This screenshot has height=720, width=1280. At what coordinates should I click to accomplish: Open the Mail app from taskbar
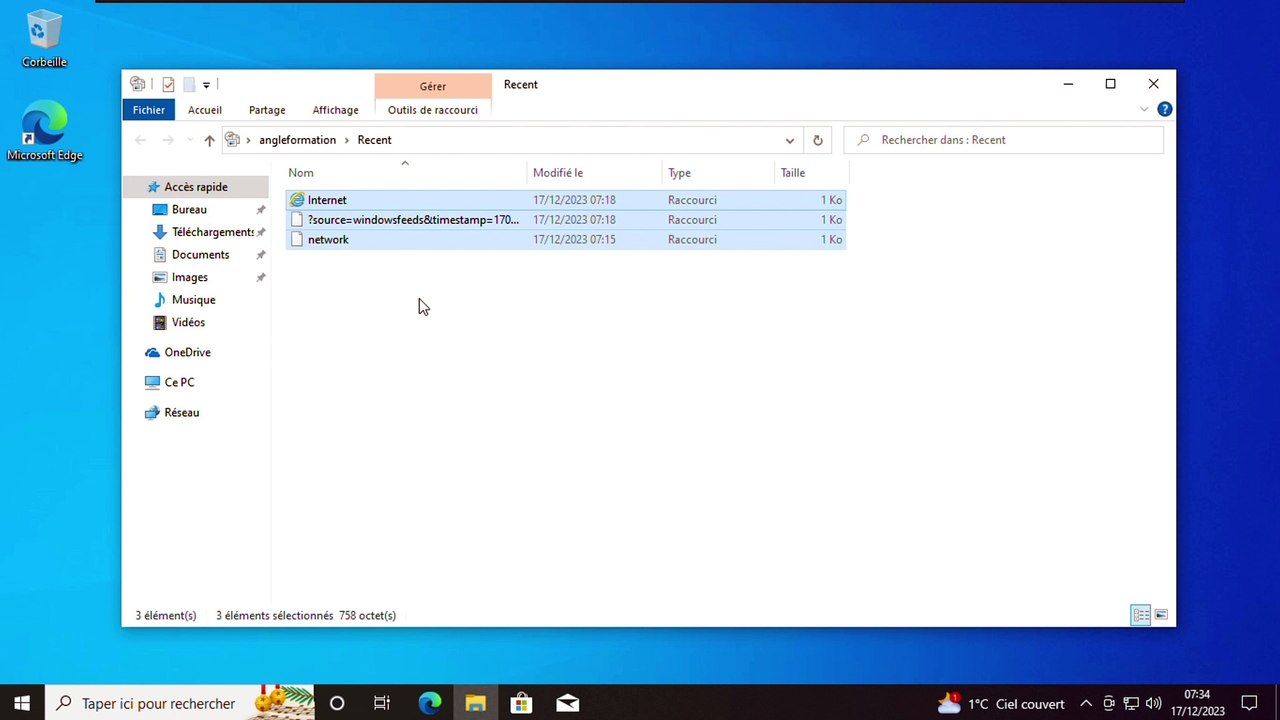[x=567, y=703]
